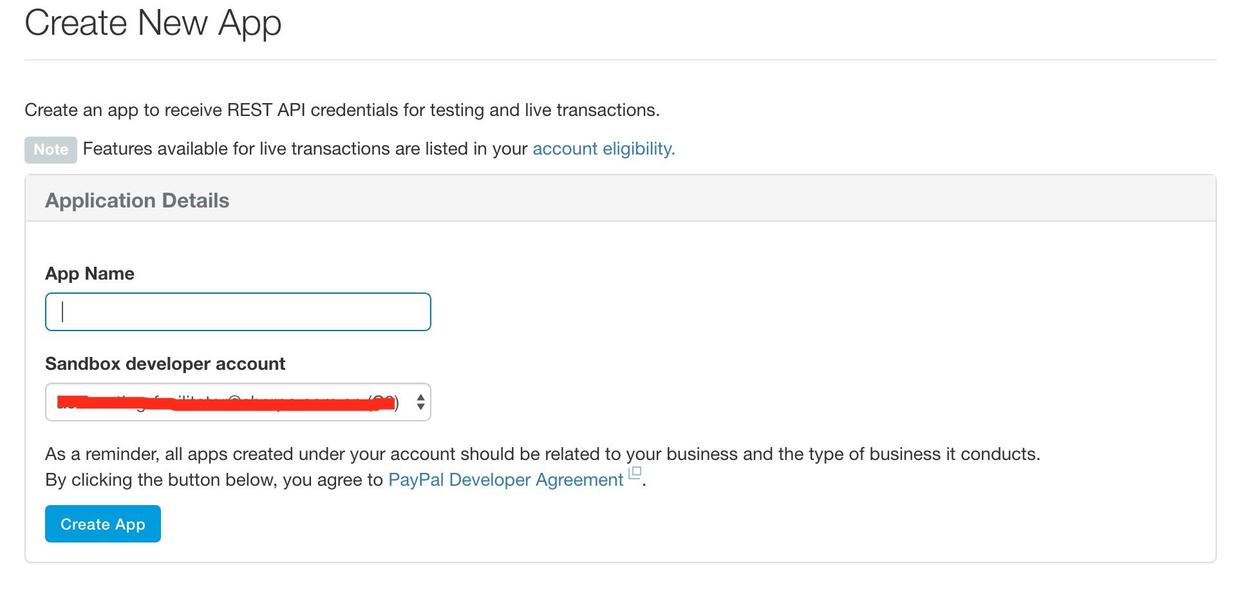Click external-link icon beside Developer Agreement
Viewport: 1240px width, 594px height.
(x=635, y=473)
